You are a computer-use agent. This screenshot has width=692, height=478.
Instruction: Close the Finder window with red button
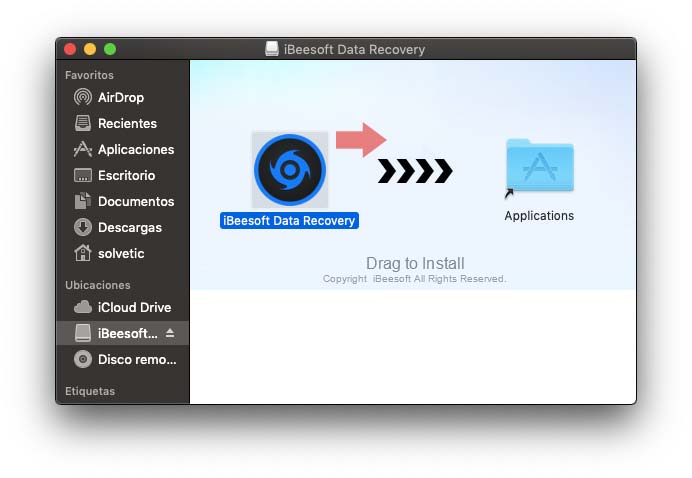(70, 49)
